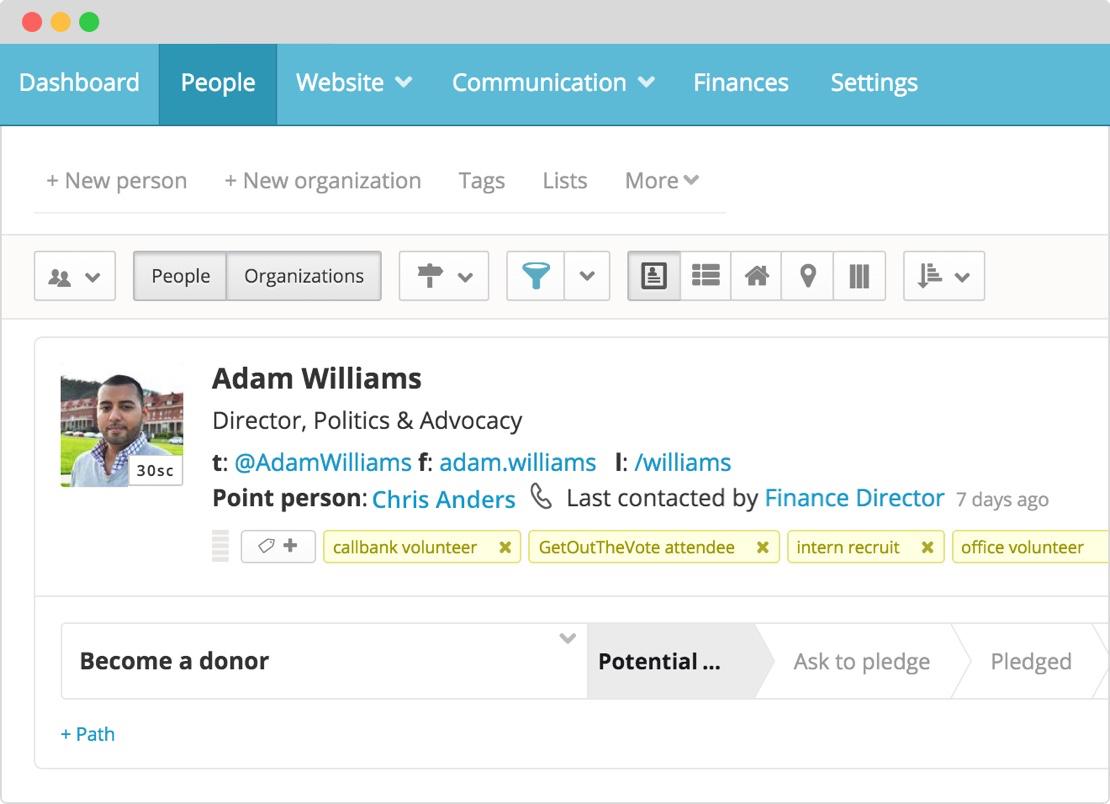Toggle to the Organizations segment
The height and width of the screenshot is (804, 1110).
(x=304, y=276)
